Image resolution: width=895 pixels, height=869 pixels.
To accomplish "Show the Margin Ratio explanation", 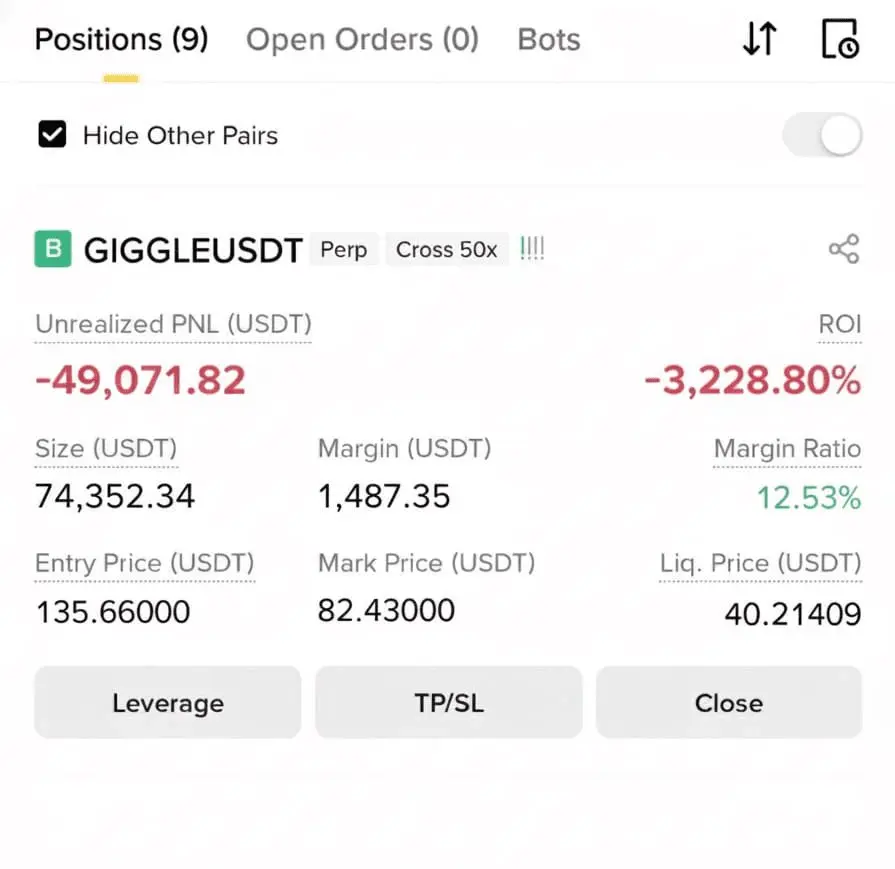I will [787, 449].
